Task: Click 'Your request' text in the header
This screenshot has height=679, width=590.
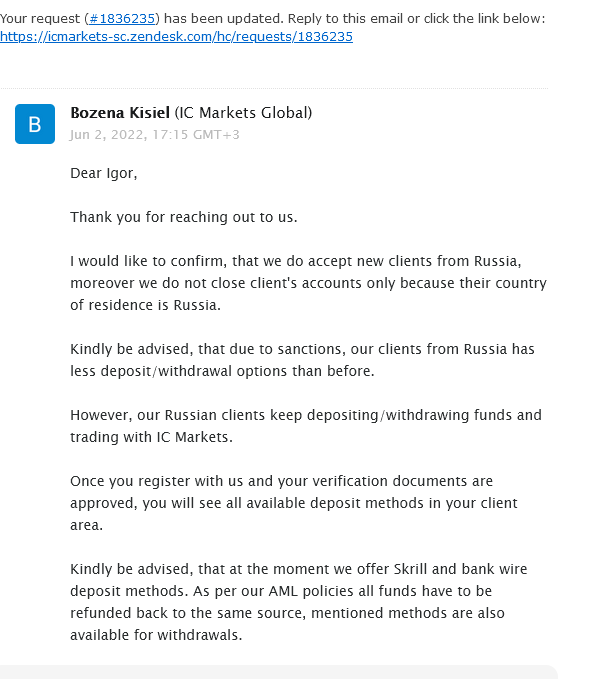Action: click(x=40, y=19)
